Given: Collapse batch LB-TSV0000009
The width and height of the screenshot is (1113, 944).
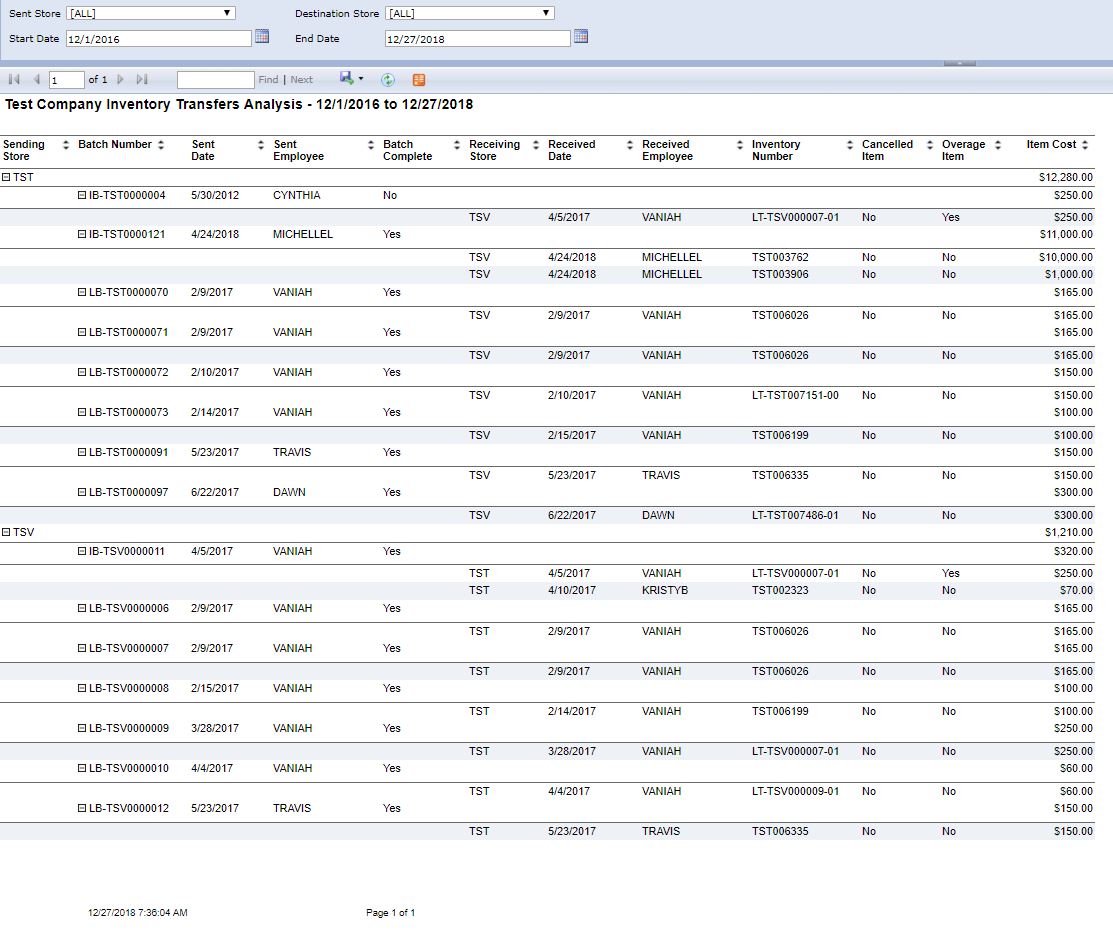Looking at the screenshot, I should (82, 728).
